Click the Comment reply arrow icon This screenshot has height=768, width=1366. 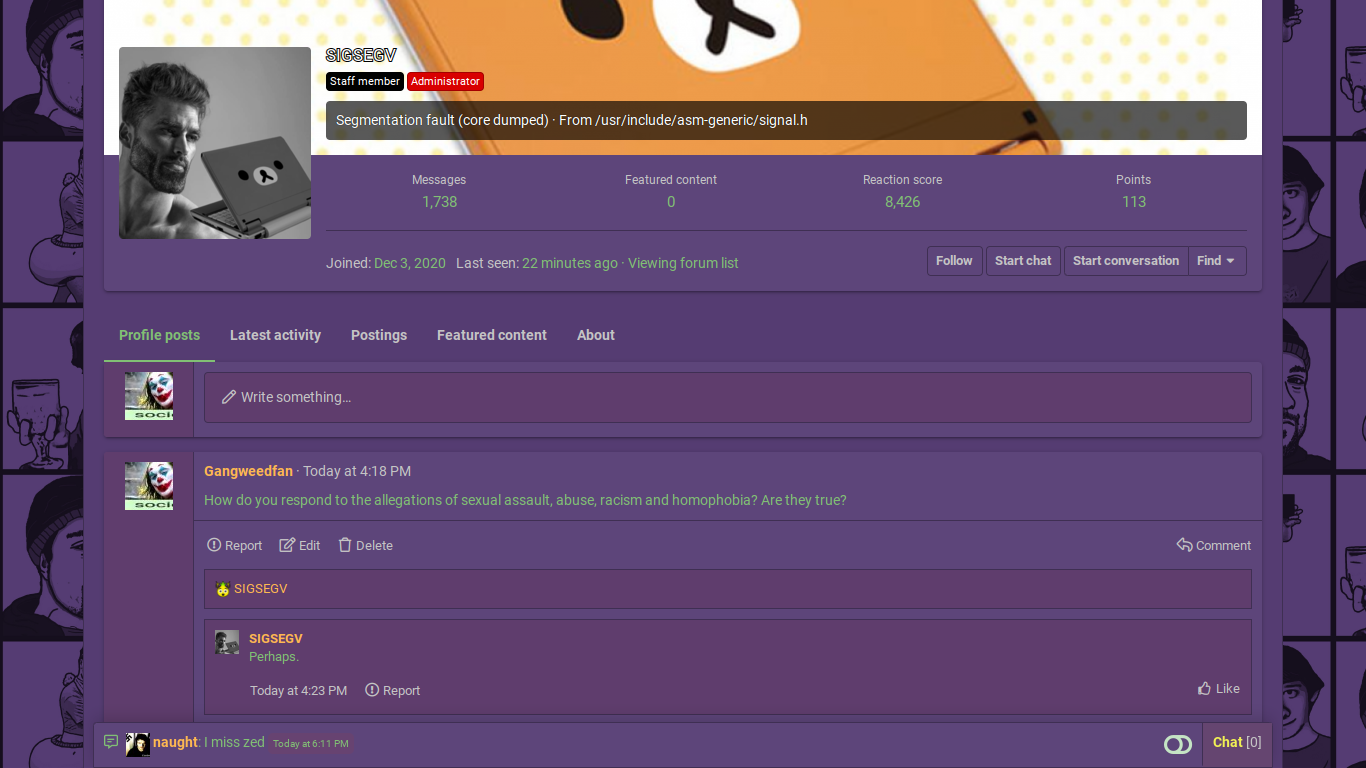[1184, 545]
